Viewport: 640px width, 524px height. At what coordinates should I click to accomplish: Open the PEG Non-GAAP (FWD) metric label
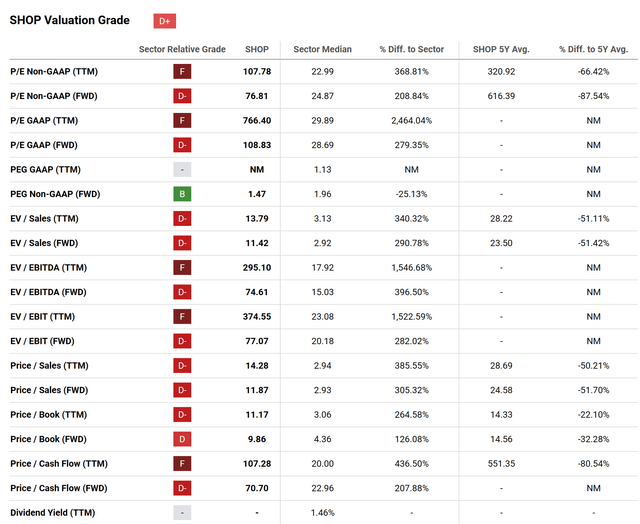click(56, 194)
